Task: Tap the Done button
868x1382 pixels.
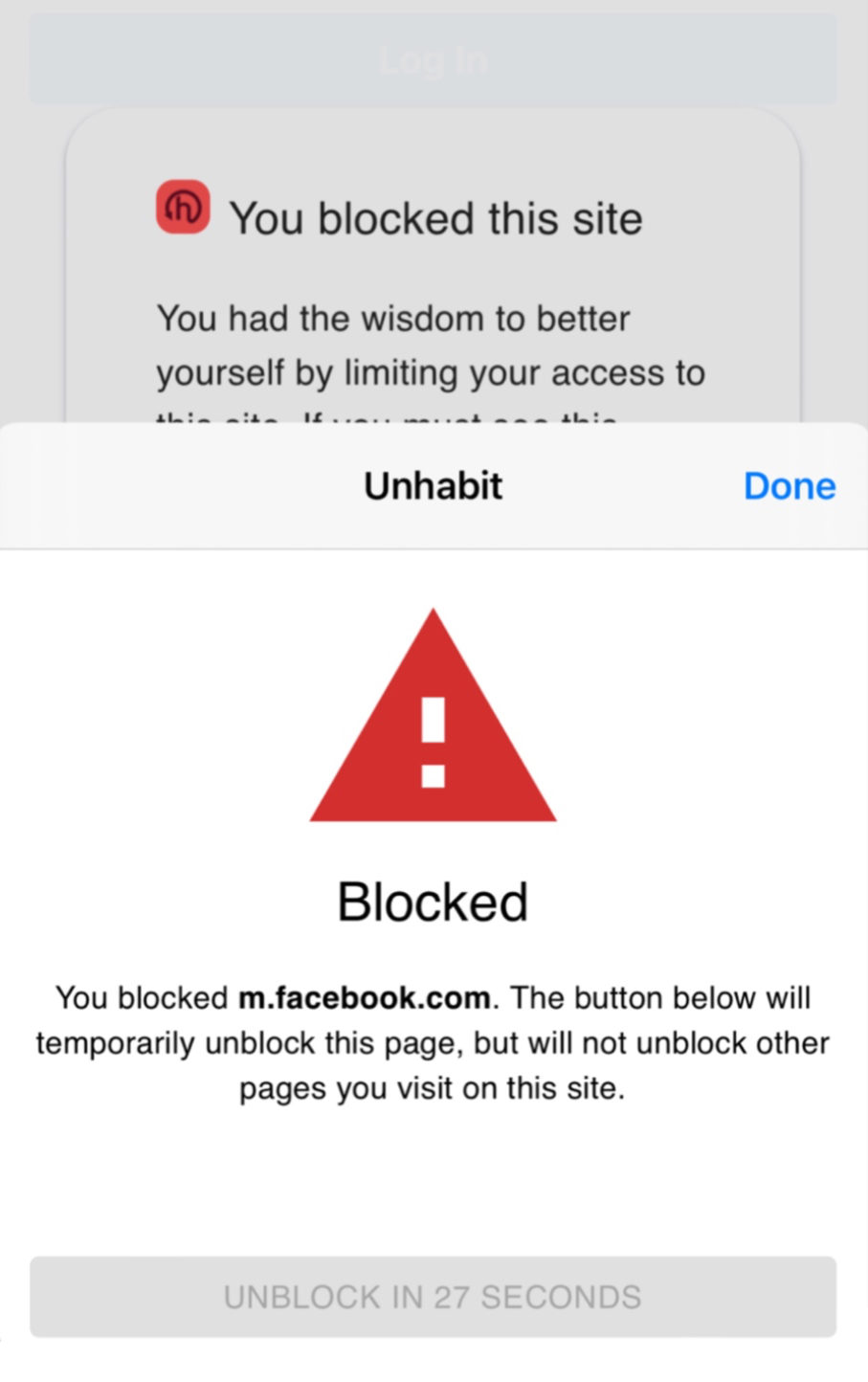Action: pyautogui.click(x=790, y=486)
